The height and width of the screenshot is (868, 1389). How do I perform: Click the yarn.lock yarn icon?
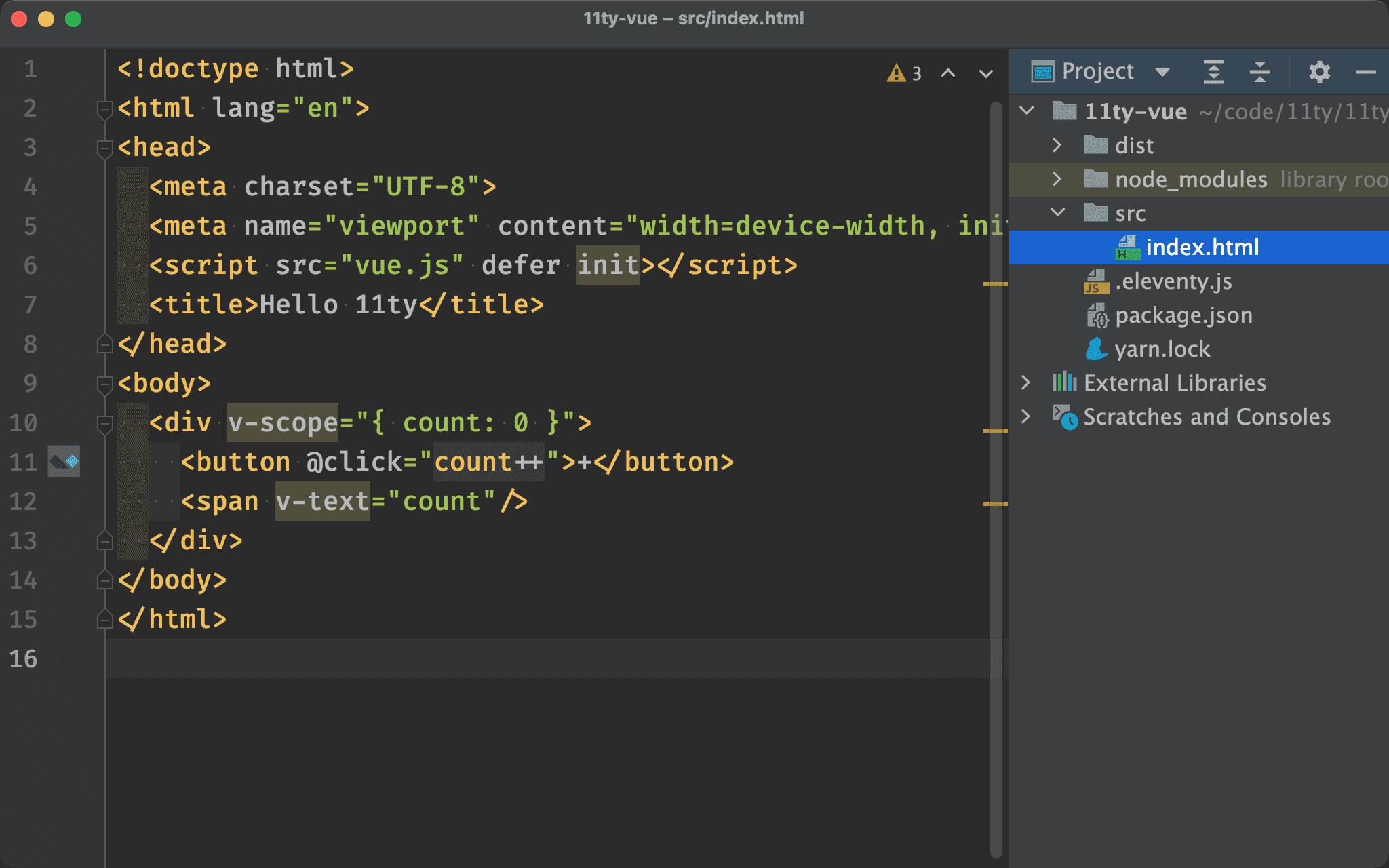coord(1096,349)
